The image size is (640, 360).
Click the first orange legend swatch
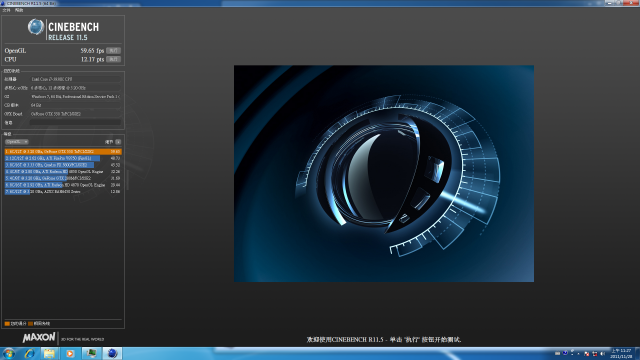(x=7, y=324)
